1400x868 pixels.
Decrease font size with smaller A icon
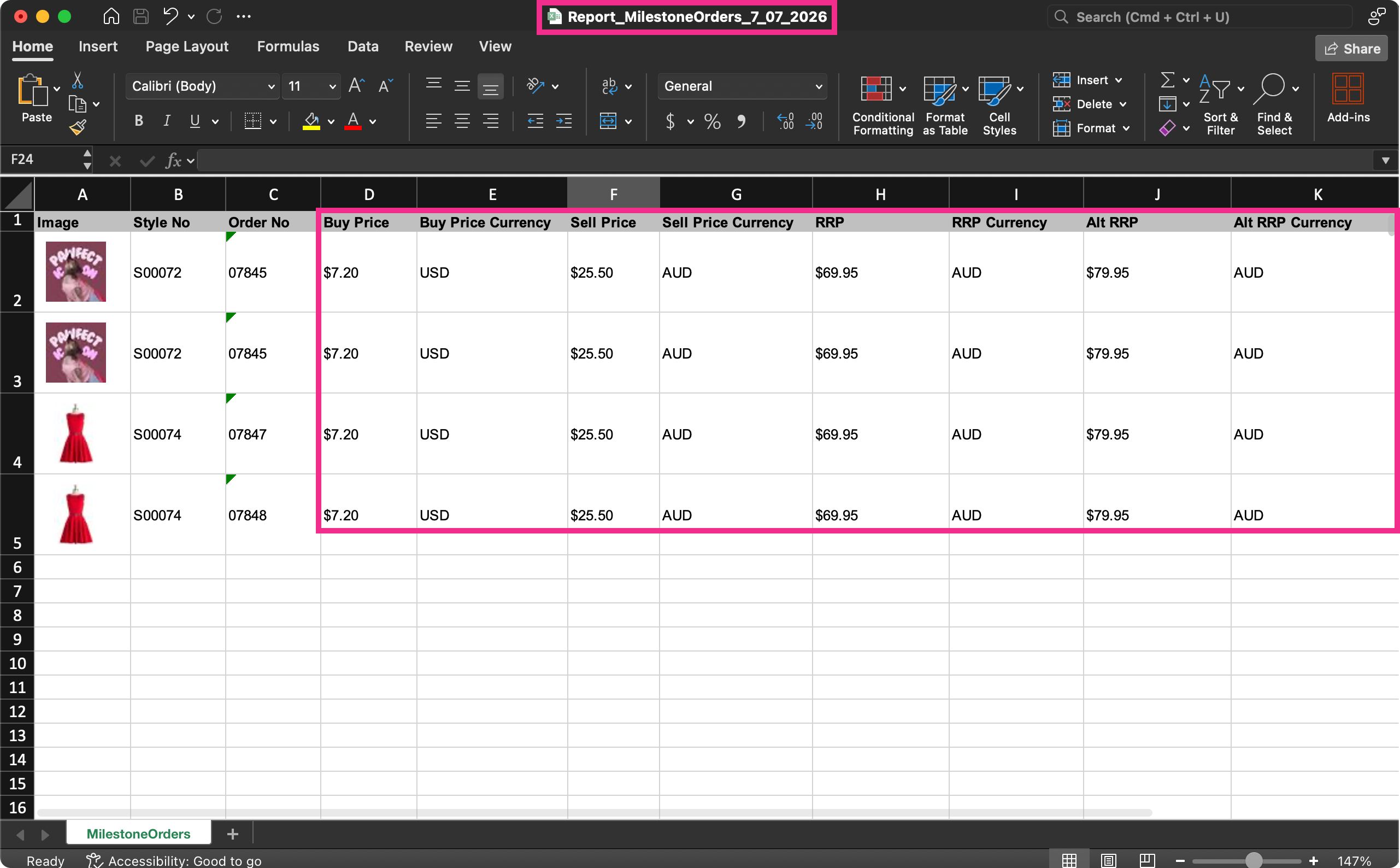(385, 86)
